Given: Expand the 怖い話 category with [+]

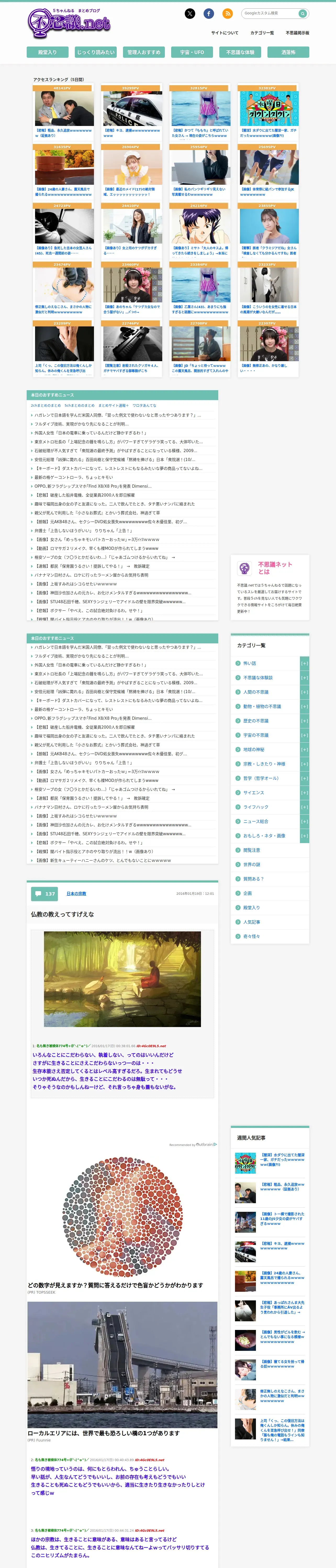Looking at the screenshot, I should point(304,664).
